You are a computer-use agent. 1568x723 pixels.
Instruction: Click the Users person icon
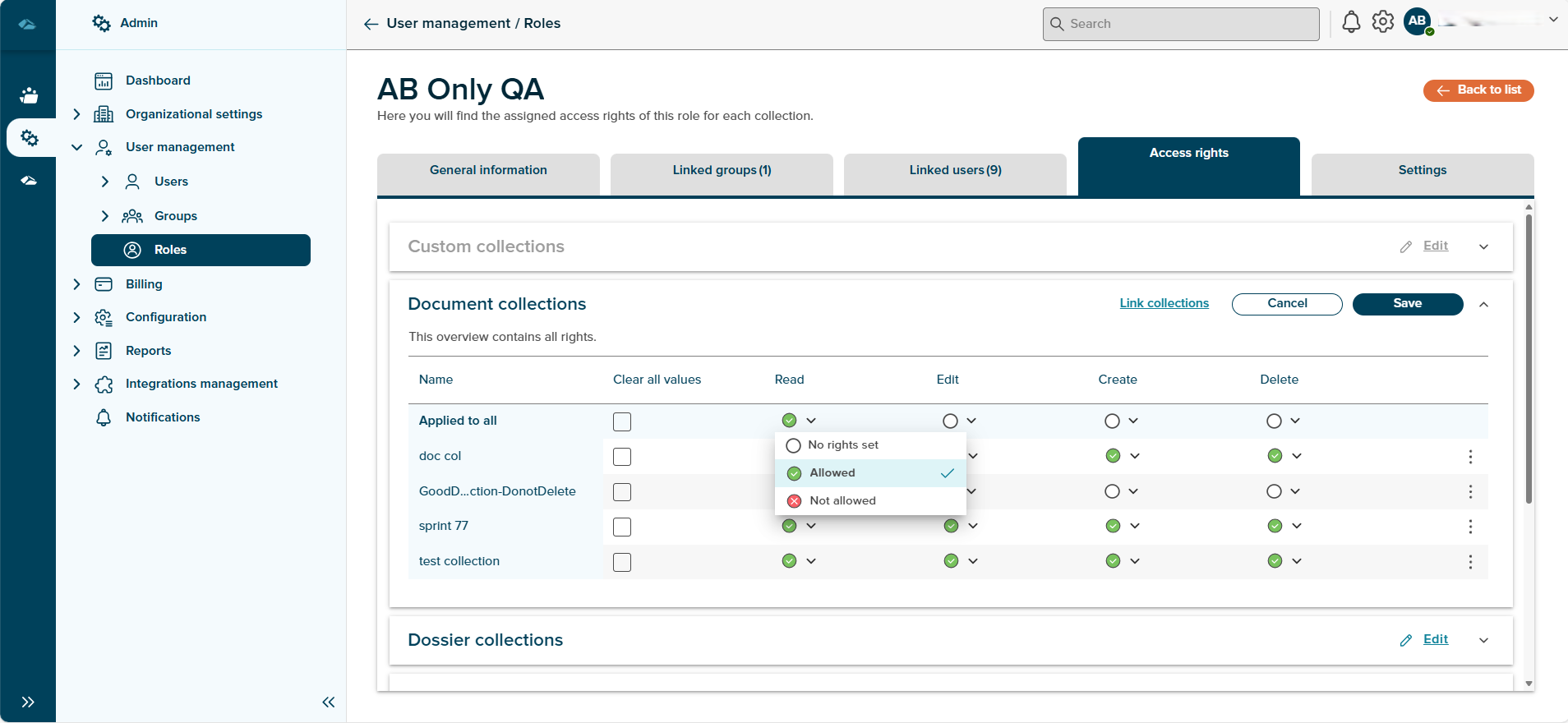click(132, 182)
